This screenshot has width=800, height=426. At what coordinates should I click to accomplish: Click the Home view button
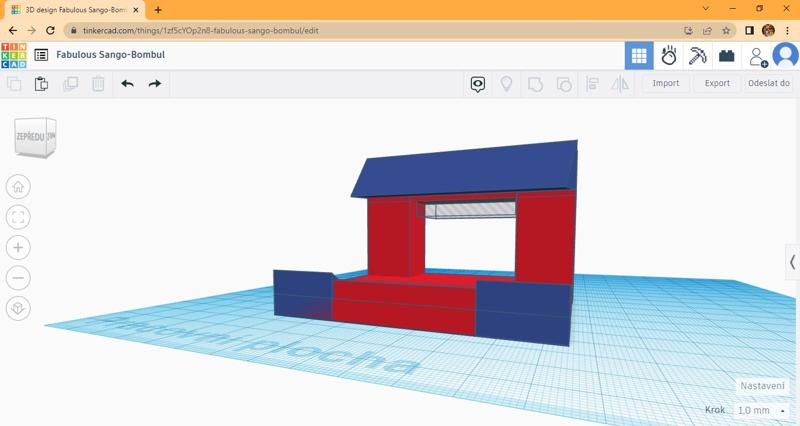point(18,187)
